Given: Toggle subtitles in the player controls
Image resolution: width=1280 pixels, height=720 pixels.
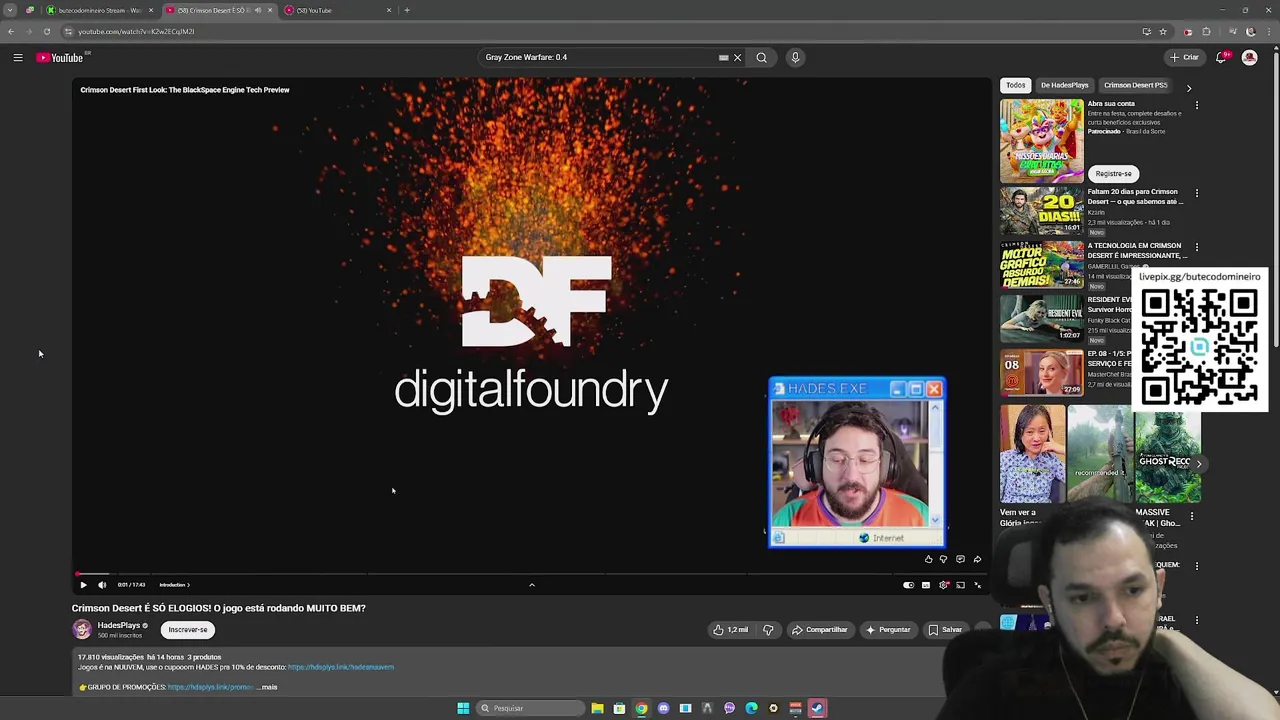Looking at the screenshot, I should pyautogui.click(x=926, y=585).
